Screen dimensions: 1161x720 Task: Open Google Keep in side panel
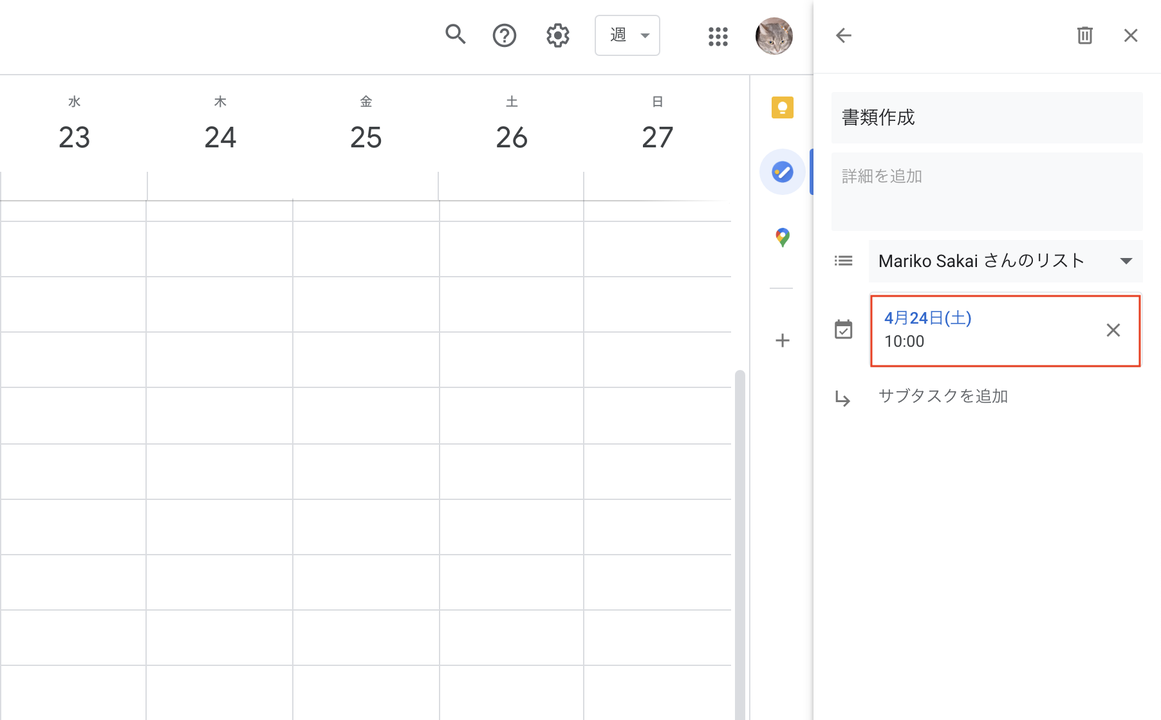[x=783, y=107]
